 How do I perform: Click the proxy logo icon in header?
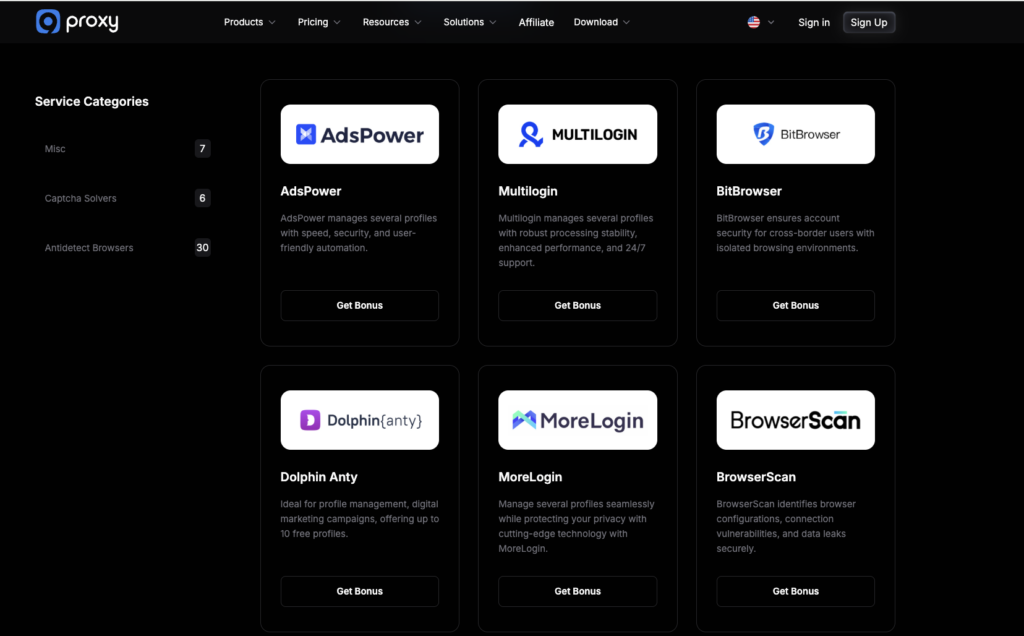48,22
